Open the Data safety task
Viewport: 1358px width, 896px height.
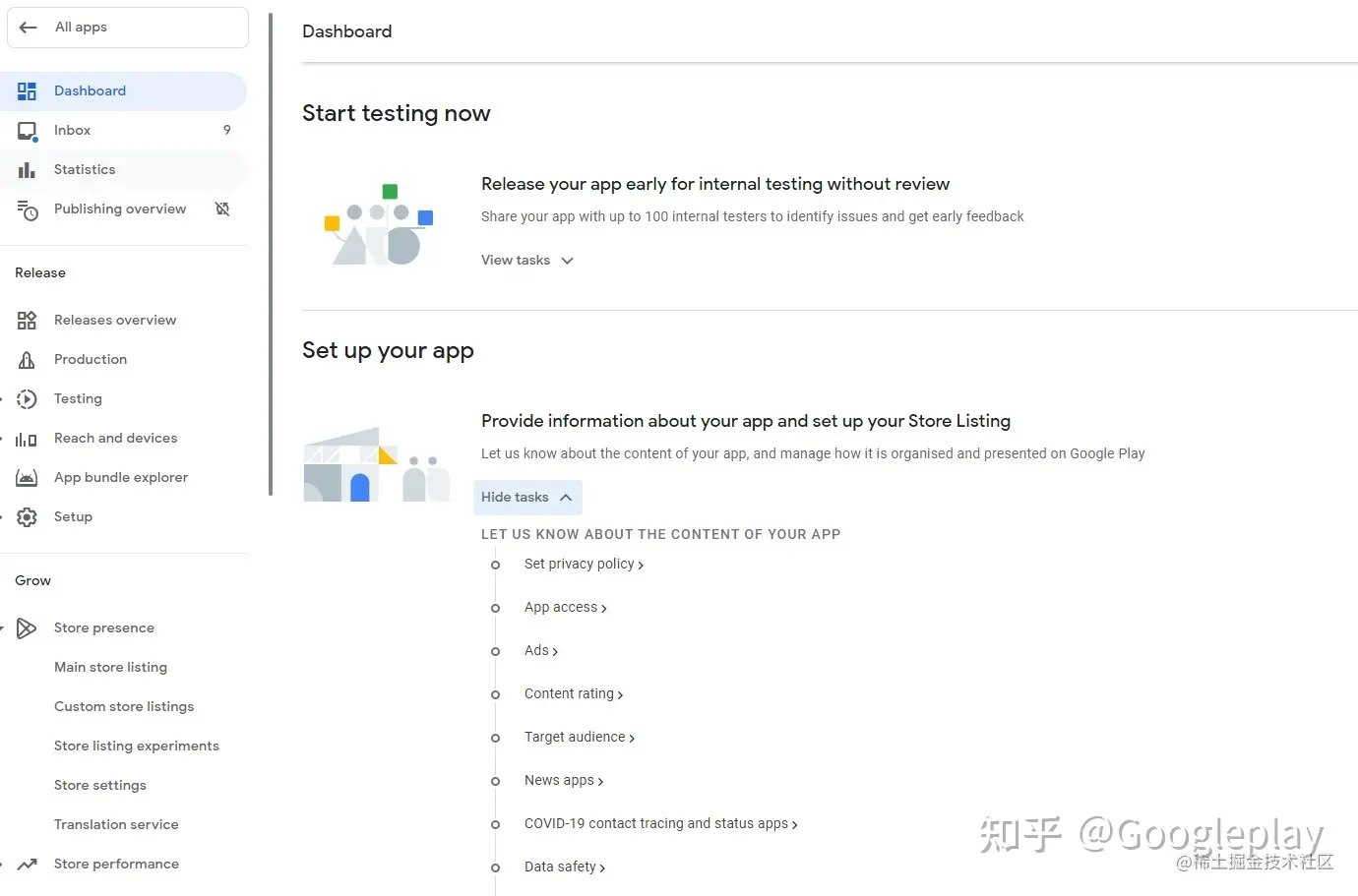565,867
